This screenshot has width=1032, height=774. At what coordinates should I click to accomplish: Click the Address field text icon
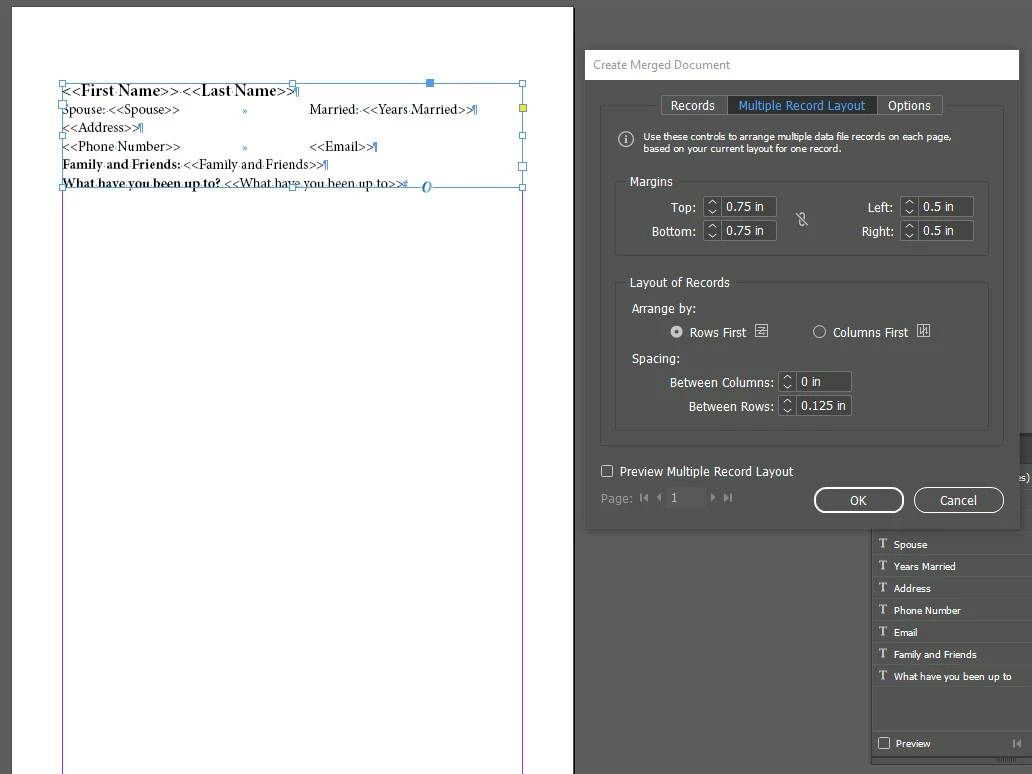(x=883, y=587)
